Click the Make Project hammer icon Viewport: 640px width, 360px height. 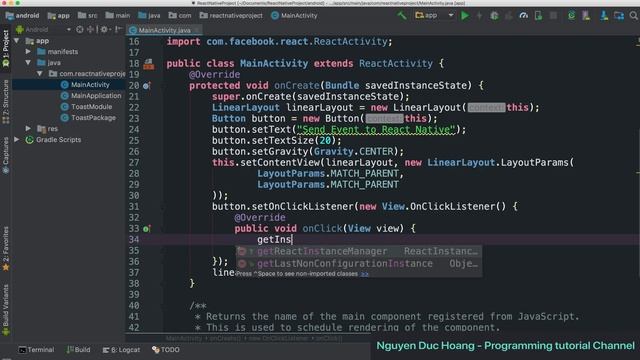[x=402, y=16]
